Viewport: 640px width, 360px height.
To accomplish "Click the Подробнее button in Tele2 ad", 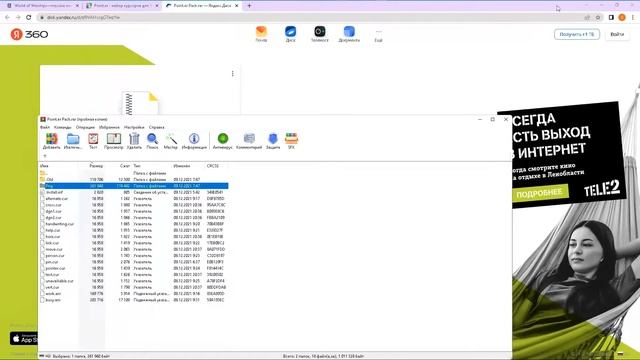I will click(x=539, y=193).
